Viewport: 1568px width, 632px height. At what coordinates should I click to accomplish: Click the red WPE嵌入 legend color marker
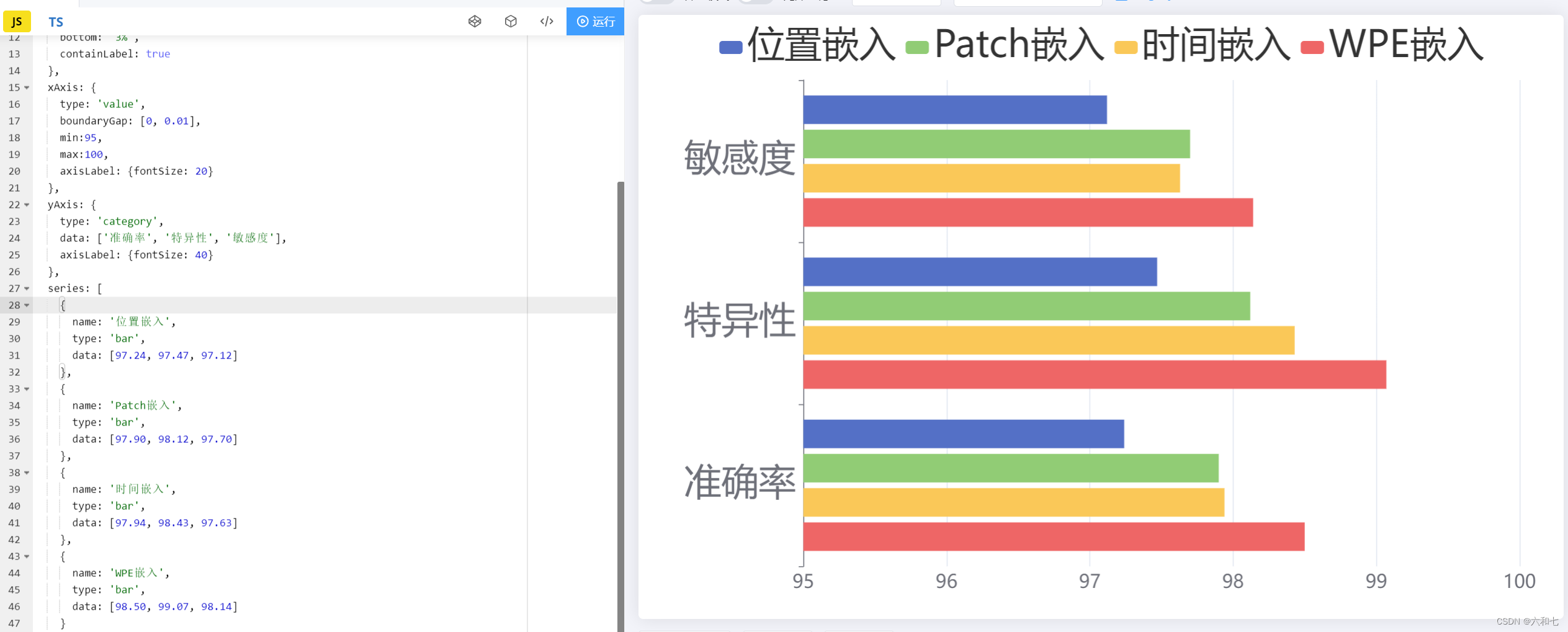tap(1312, 48)
